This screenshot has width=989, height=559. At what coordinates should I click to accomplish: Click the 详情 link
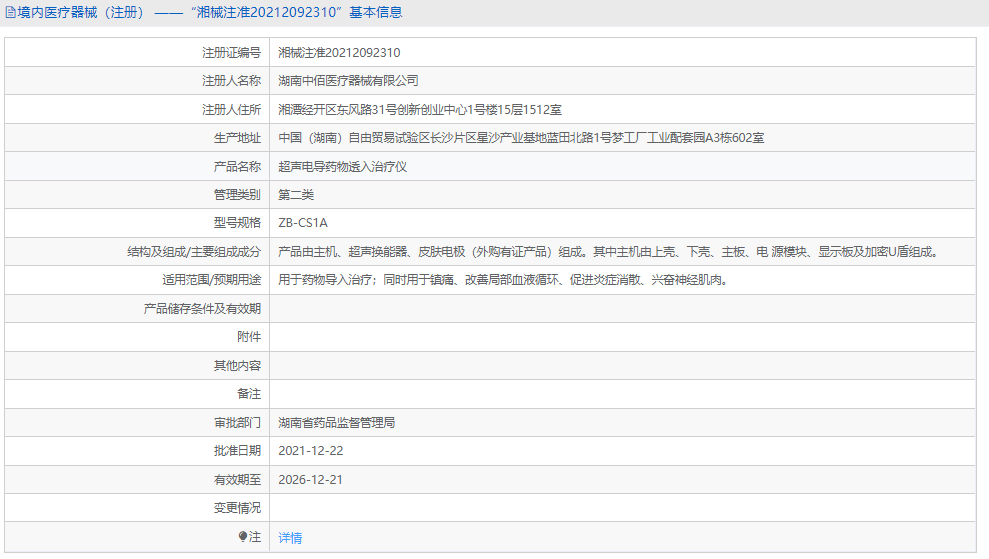[x=290, y=538]
